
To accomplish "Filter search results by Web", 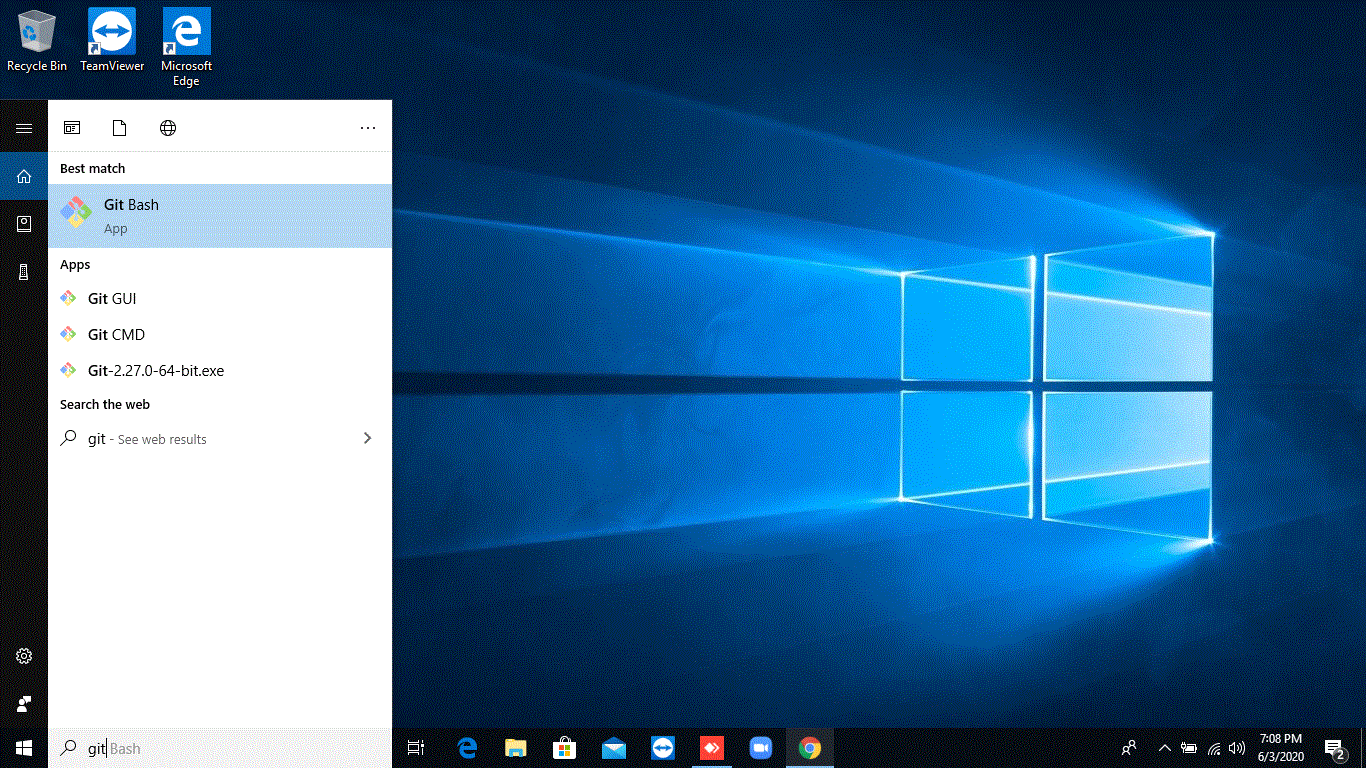I will (168, 128).
